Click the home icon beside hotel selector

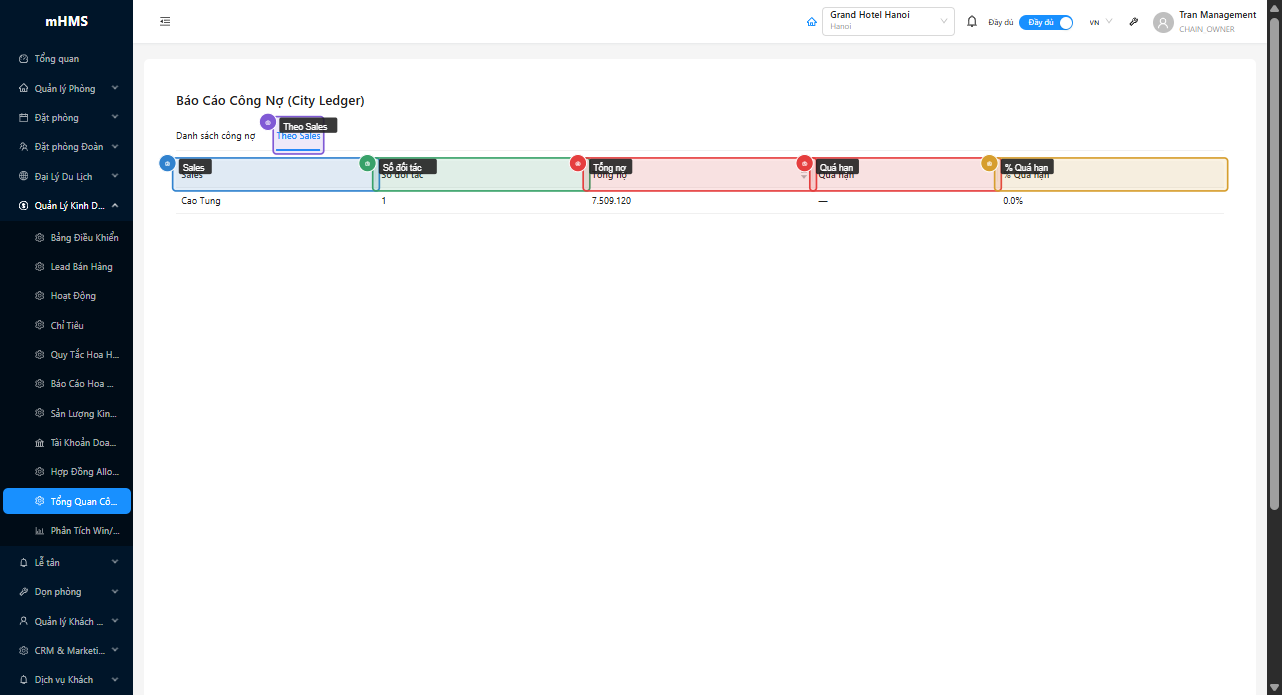811,22
